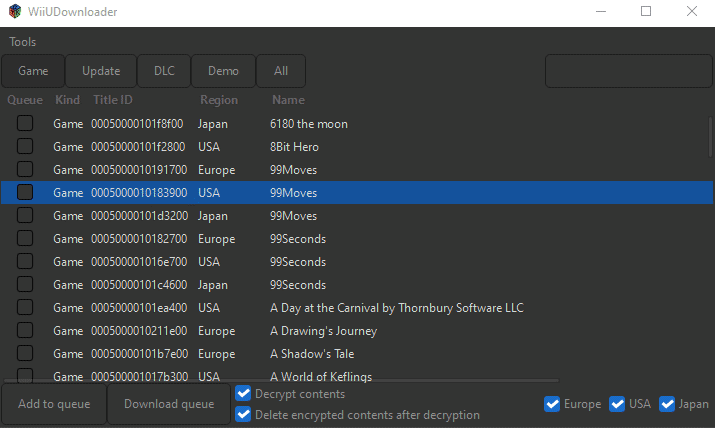Click the Name column header
The width and height of the screenshot is (715, 428).
click(x=288, y=100)
